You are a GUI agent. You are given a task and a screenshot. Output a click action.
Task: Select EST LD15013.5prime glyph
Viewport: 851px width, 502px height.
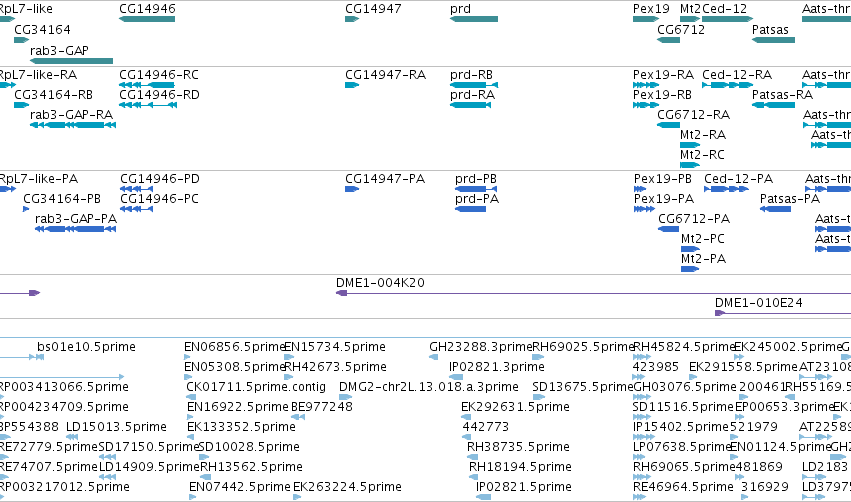(x=72, y=437)
